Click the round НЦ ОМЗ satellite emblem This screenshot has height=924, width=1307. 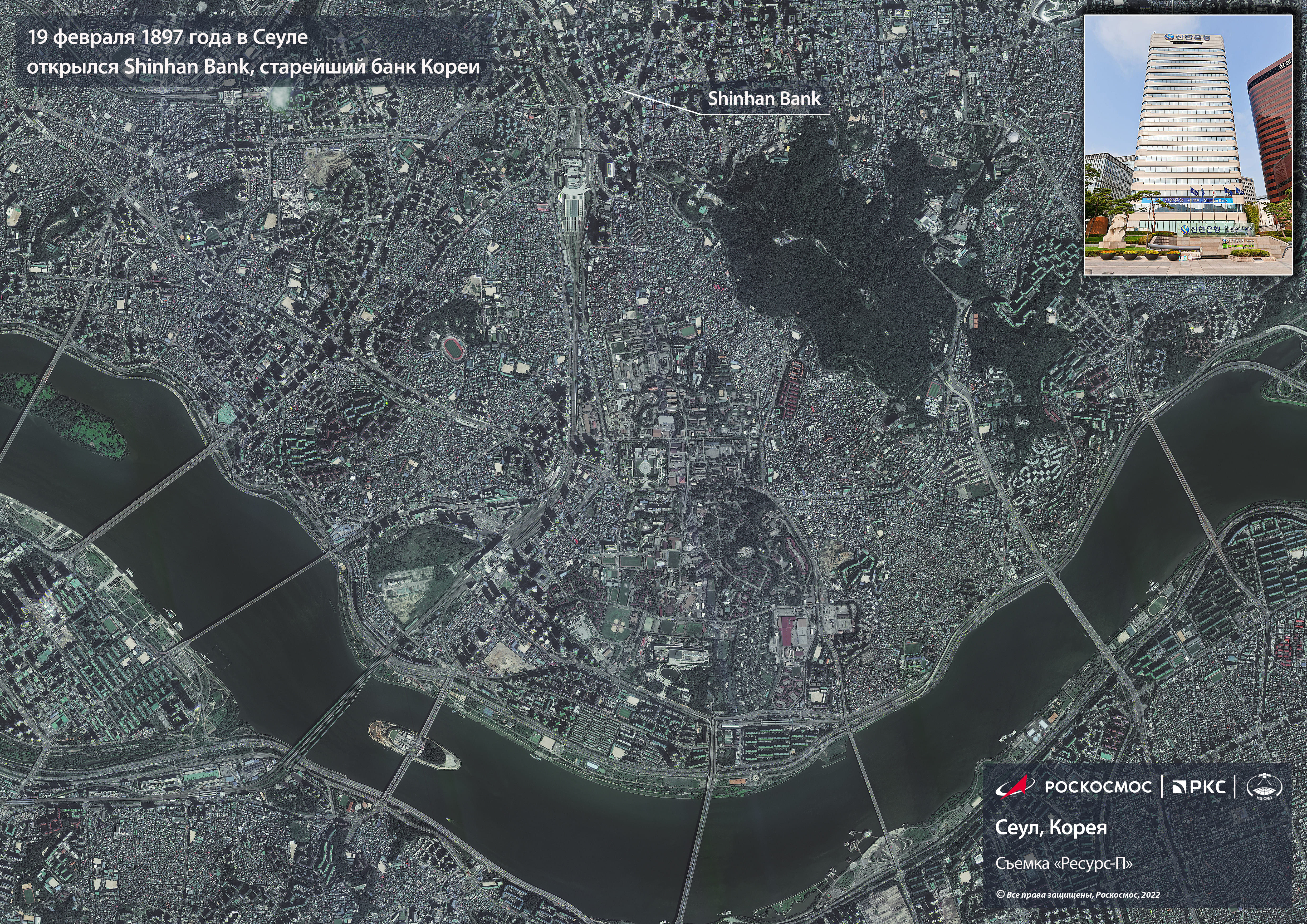point(1264,788)
